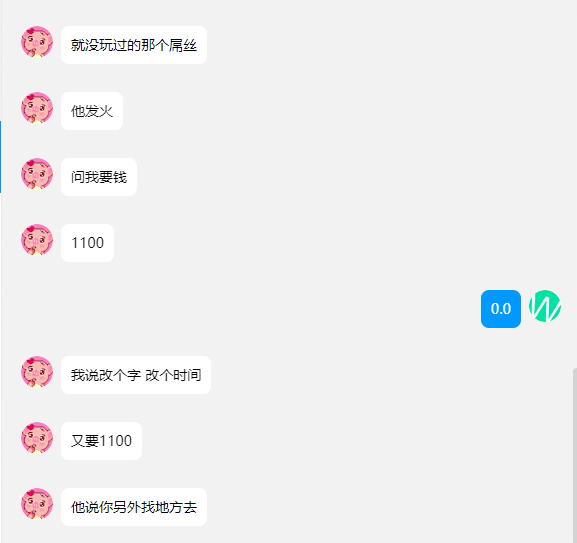Select the blue '0.0' sent message

501,309
